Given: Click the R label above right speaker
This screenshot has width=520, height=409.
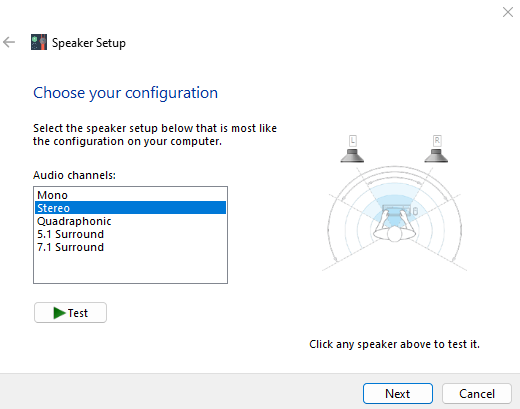Looking at the screenshot, I should pyautogui.click(x=437, y=141).
